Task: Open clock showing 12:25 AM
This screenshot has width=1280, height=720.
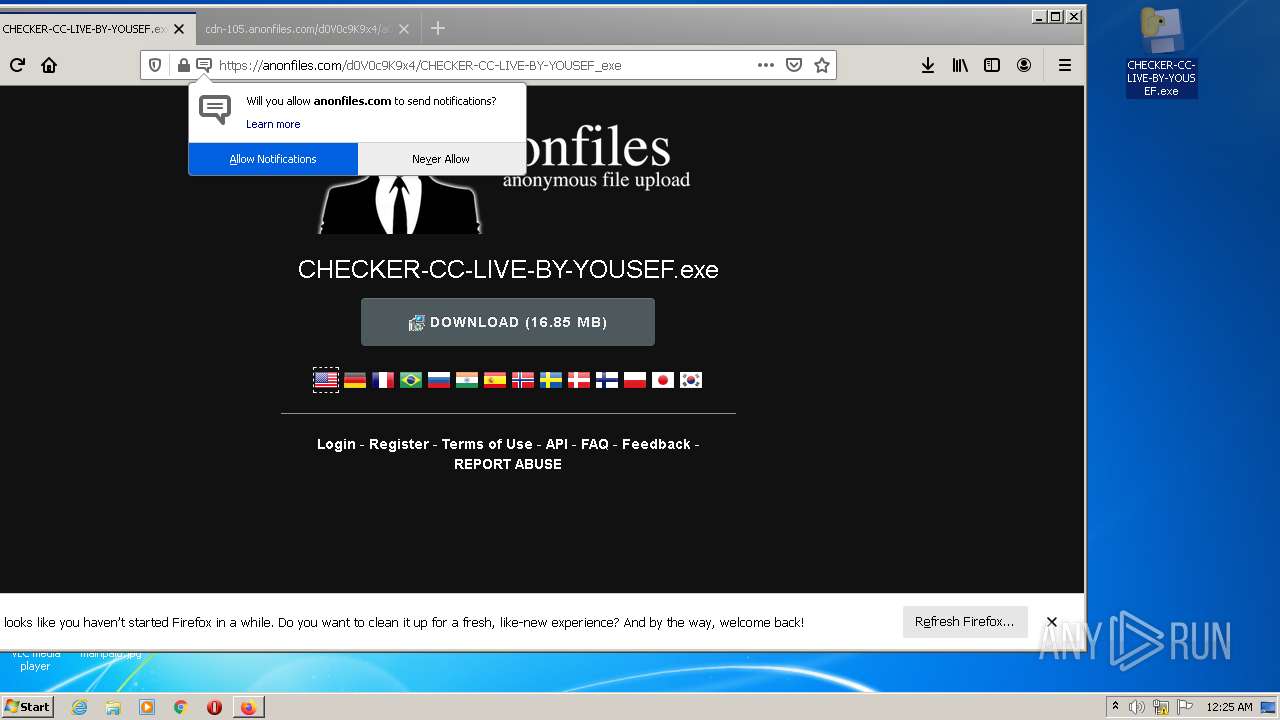Action: coord(1229,707)
